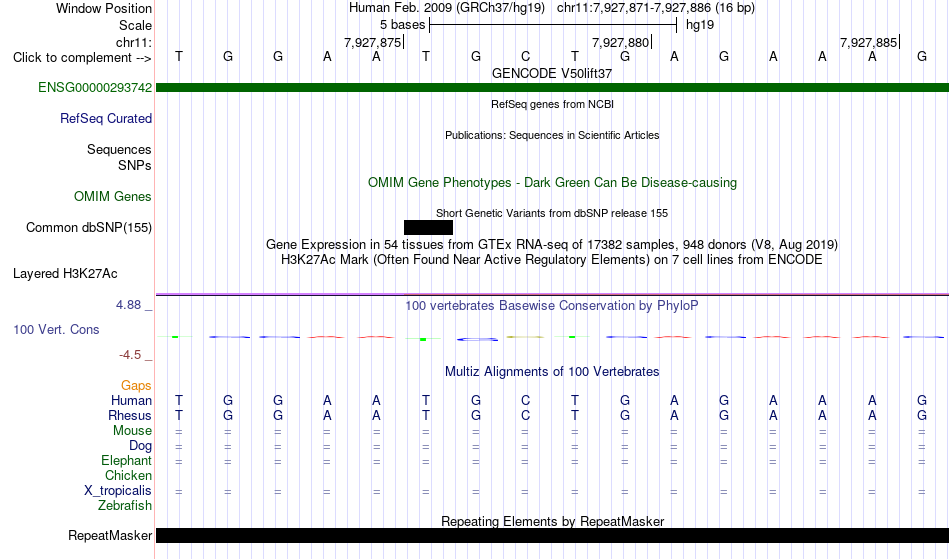
Task: Click the Window Position label
Action: (104, 9)
